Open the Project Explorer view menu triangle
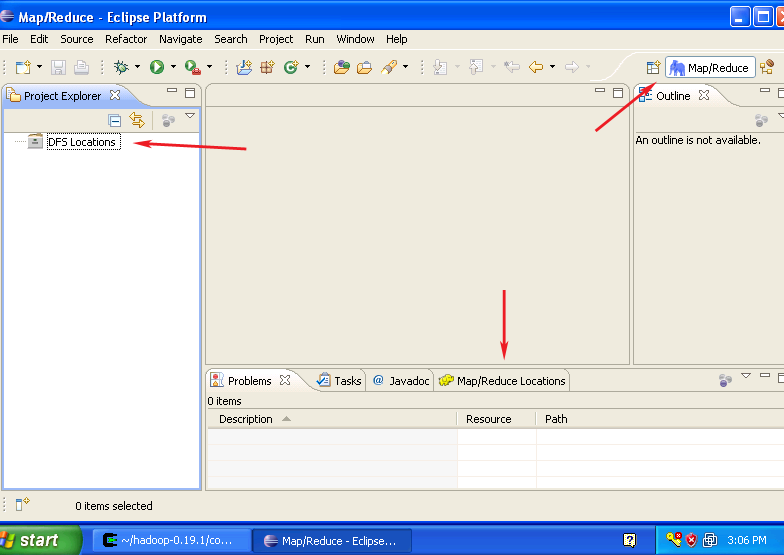Image resolution: width=784 pixels, height=555 pixels. tap(190, 116)
